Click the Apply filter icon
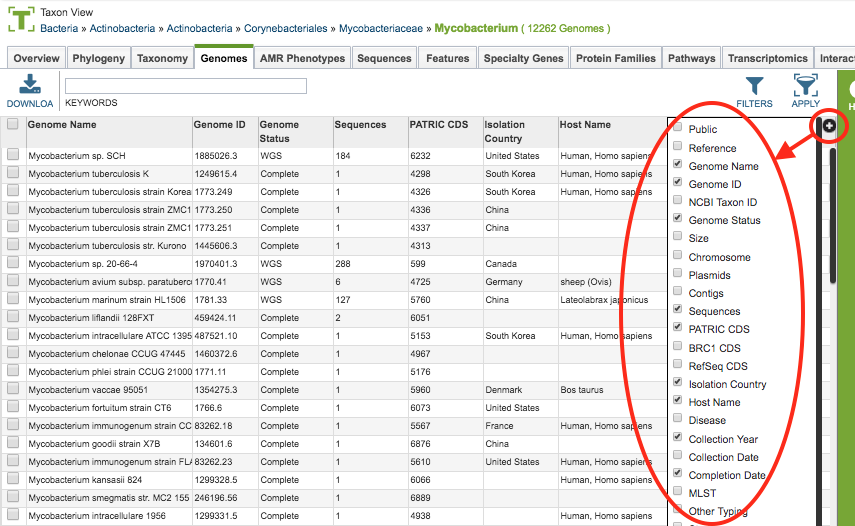 point(805,86)
